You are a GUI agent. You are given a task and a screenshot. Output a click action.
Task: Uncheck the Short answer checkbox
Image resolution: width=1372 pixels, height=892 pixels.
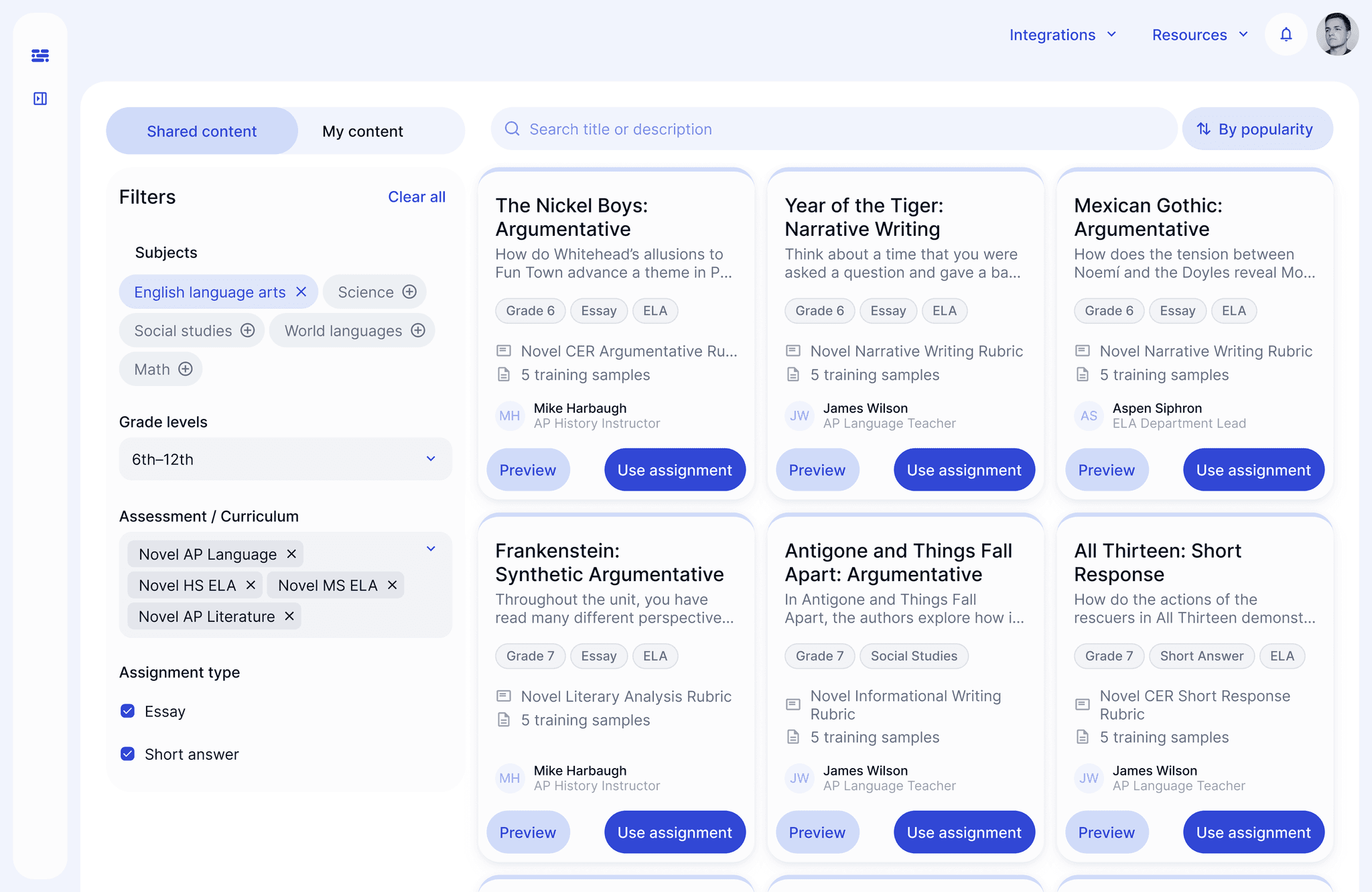click(x=128, y=754)
